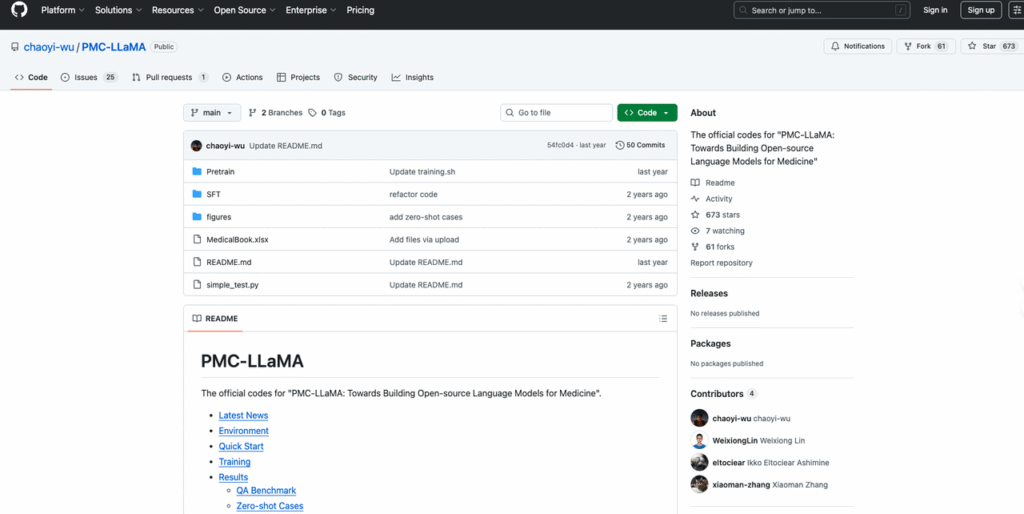The height and width of the screenshot is (514, 1024).
Task: Open the green Code dropdown button
Action: tap(647, 112)
